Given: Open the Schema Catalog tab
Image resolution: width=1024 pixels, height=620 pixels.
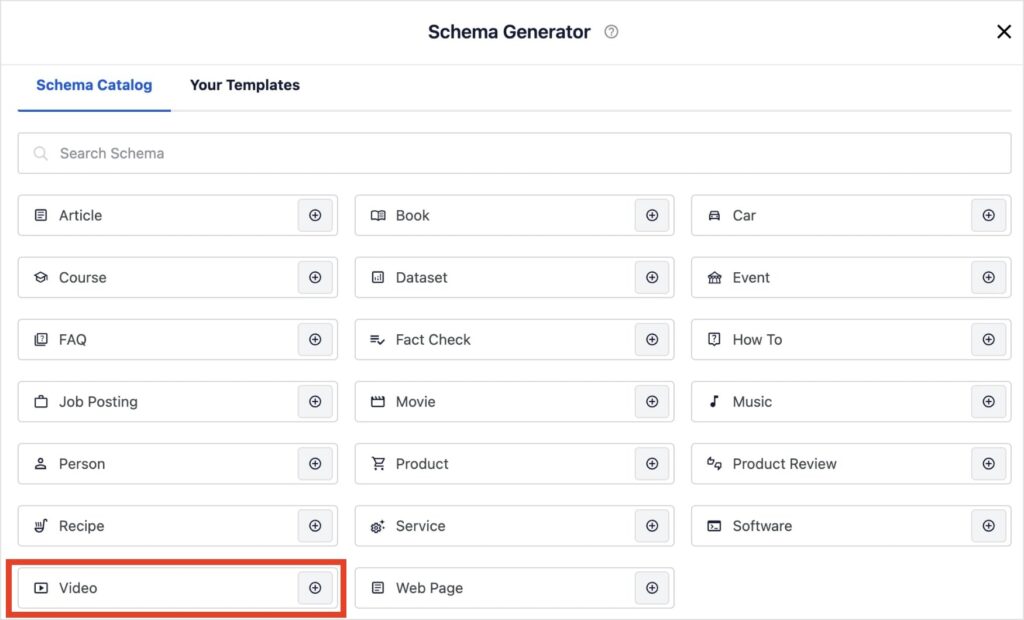Looking at the screenshot, I should click(94, 85).
